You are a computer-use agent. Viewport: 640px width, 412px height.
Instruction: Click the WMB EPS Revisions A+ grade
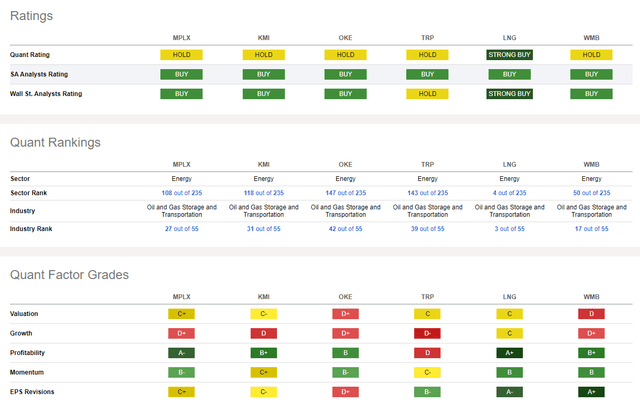pyautogui.click(x=591, y=392)
